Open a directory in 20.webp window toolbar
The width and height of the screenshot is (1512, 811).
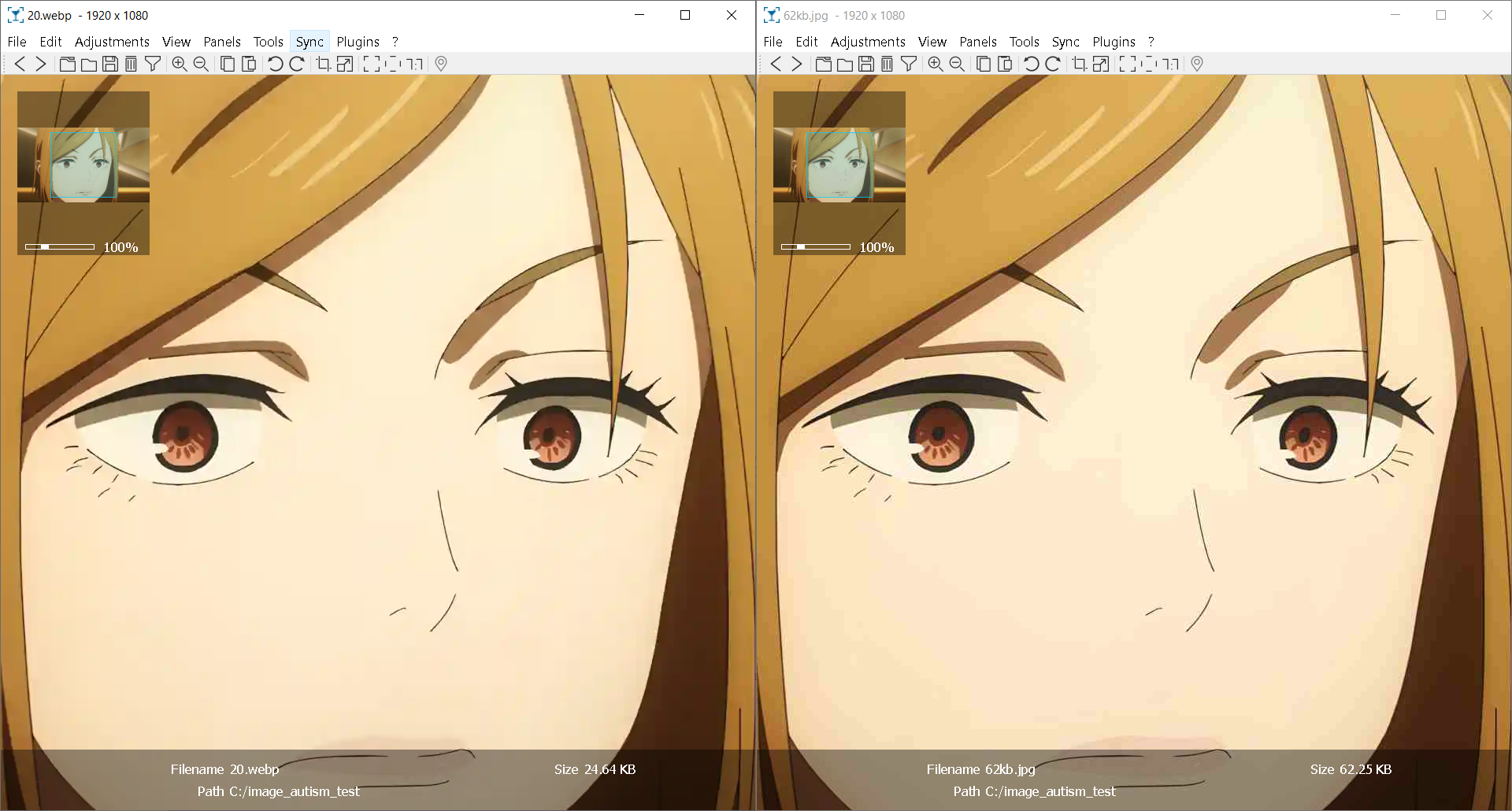(89, 64)
